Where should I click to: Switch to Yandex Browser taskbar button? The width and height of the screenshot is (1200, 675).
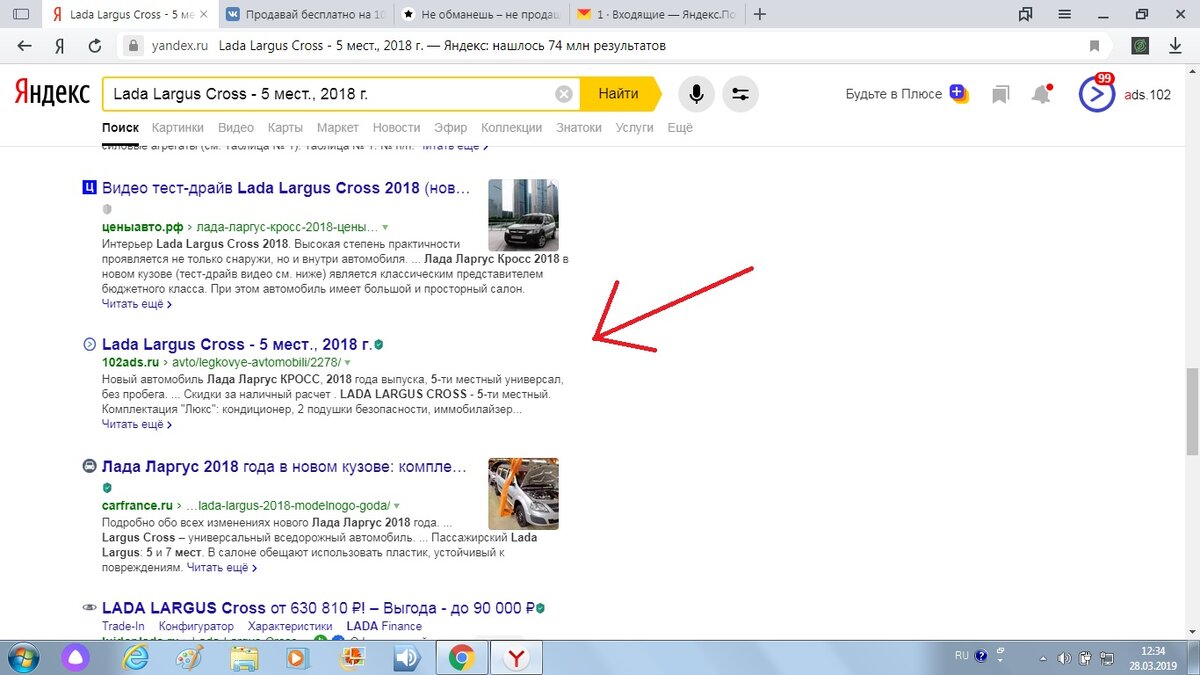point(515,658)
